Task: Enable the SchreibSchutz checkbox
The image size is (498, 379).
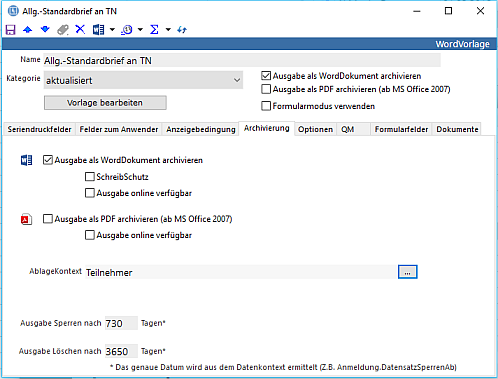Action: pyautogui.click(x=90, y=177)
